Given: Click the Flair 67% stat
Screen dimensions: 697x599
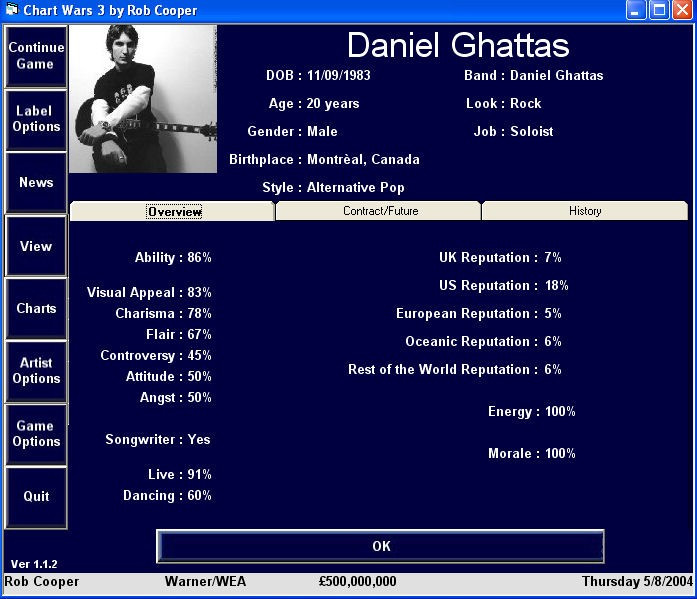Looking at the screenshot, I should click(x=179, y=335).
